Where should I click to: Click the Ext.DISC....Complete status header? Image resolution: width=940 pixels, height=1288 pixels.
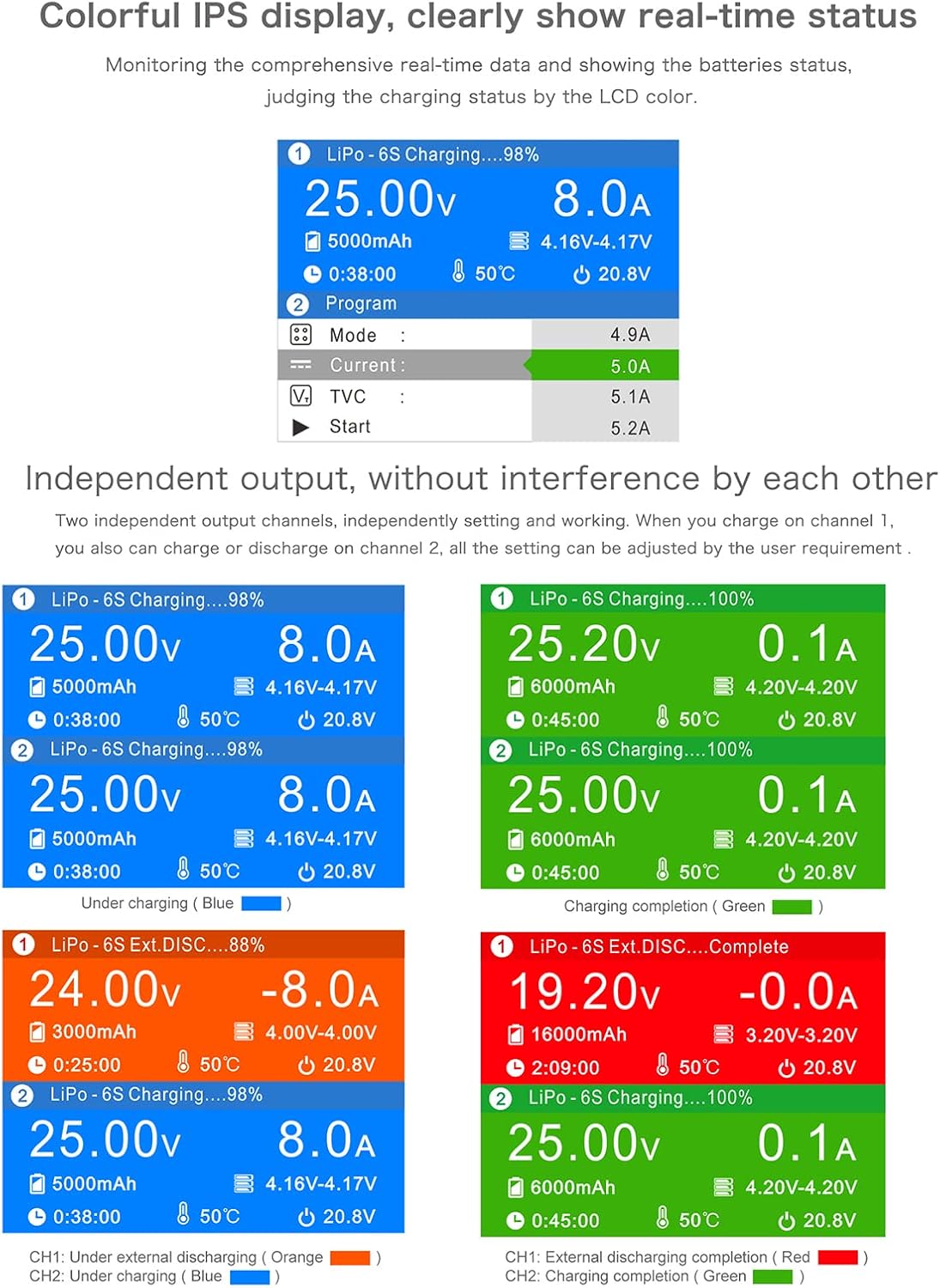click(658, 946)
